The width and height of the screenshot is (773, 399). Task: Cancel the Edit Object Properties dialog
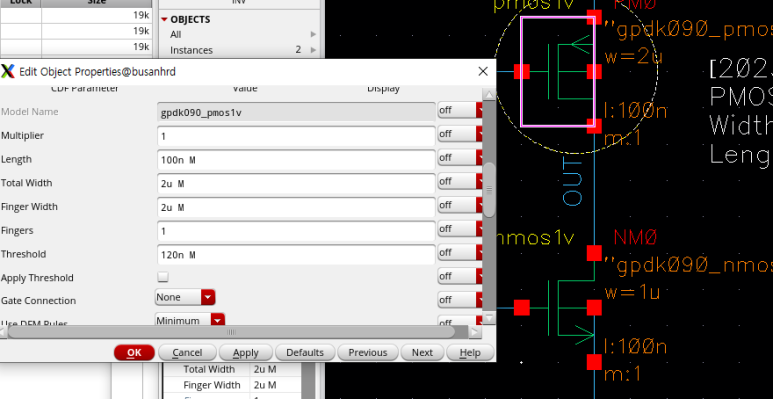tap(187, 353)
